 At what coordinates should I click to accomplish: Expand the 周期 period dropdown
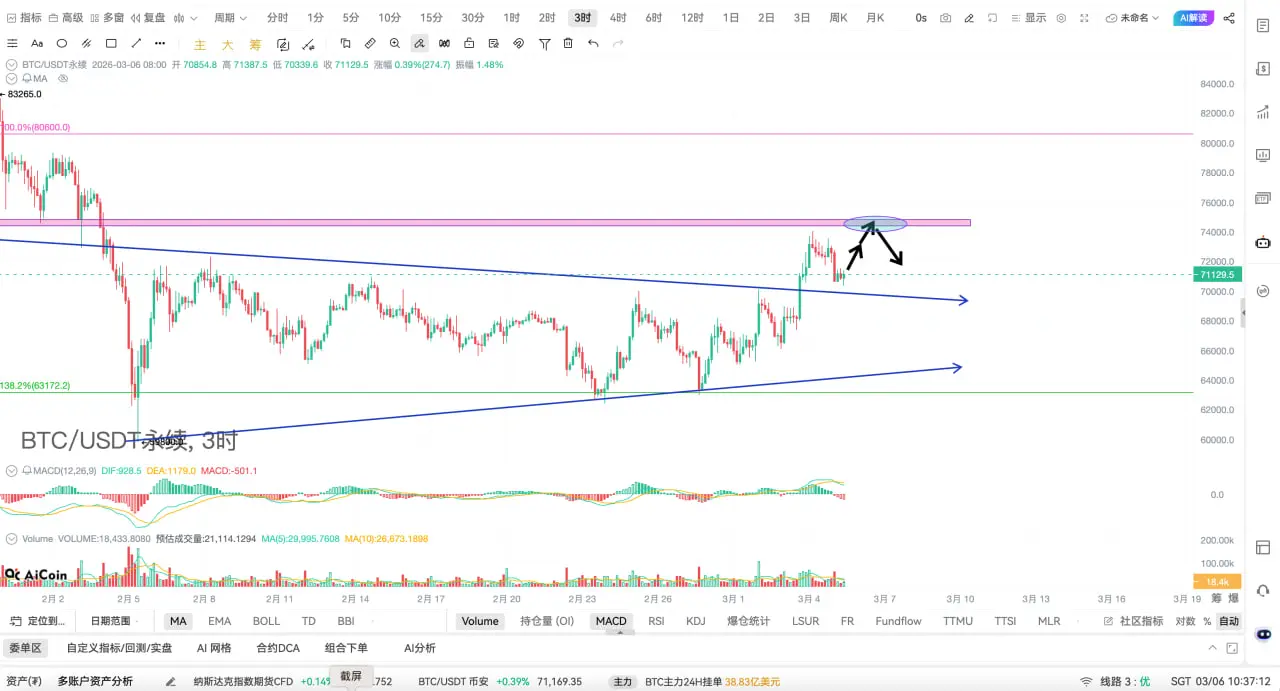click(x=231, y=18)
